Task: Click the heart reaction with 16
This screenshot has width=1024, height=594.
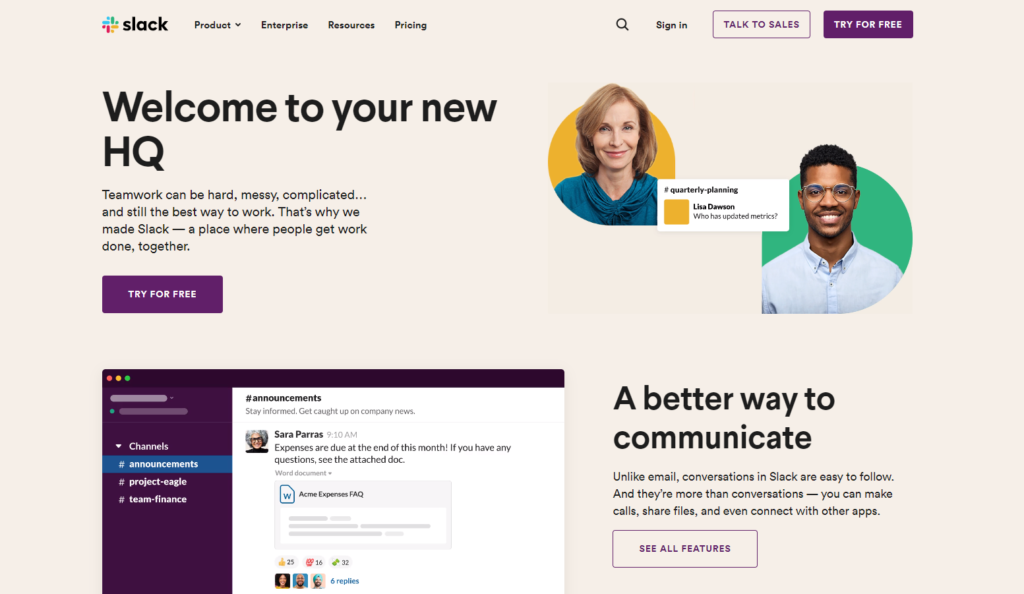Action: 314,562
